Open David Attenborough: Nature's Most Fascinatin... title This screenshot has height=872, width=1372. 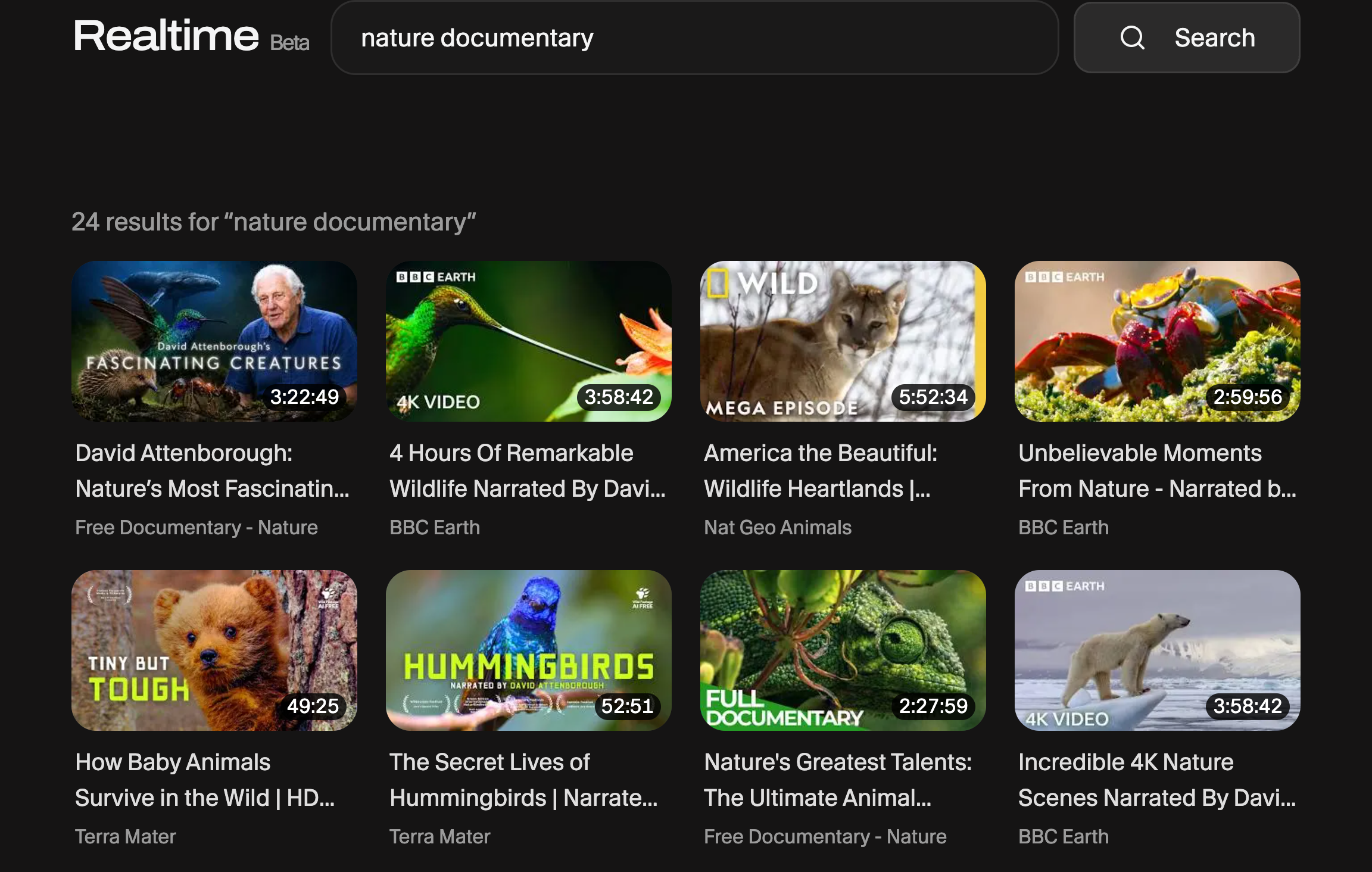(213, 471)
